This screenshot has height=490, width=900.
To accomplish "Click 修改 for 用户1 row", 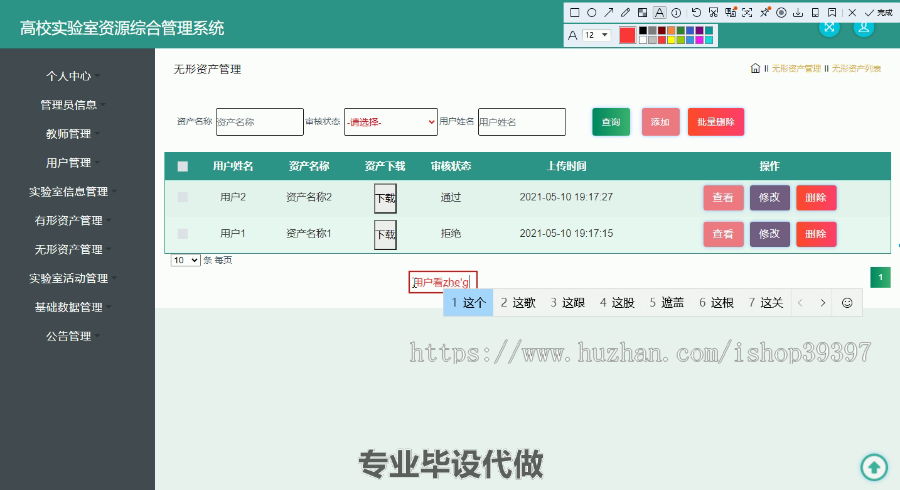I will pyautogui.click(x=770, y=234).
